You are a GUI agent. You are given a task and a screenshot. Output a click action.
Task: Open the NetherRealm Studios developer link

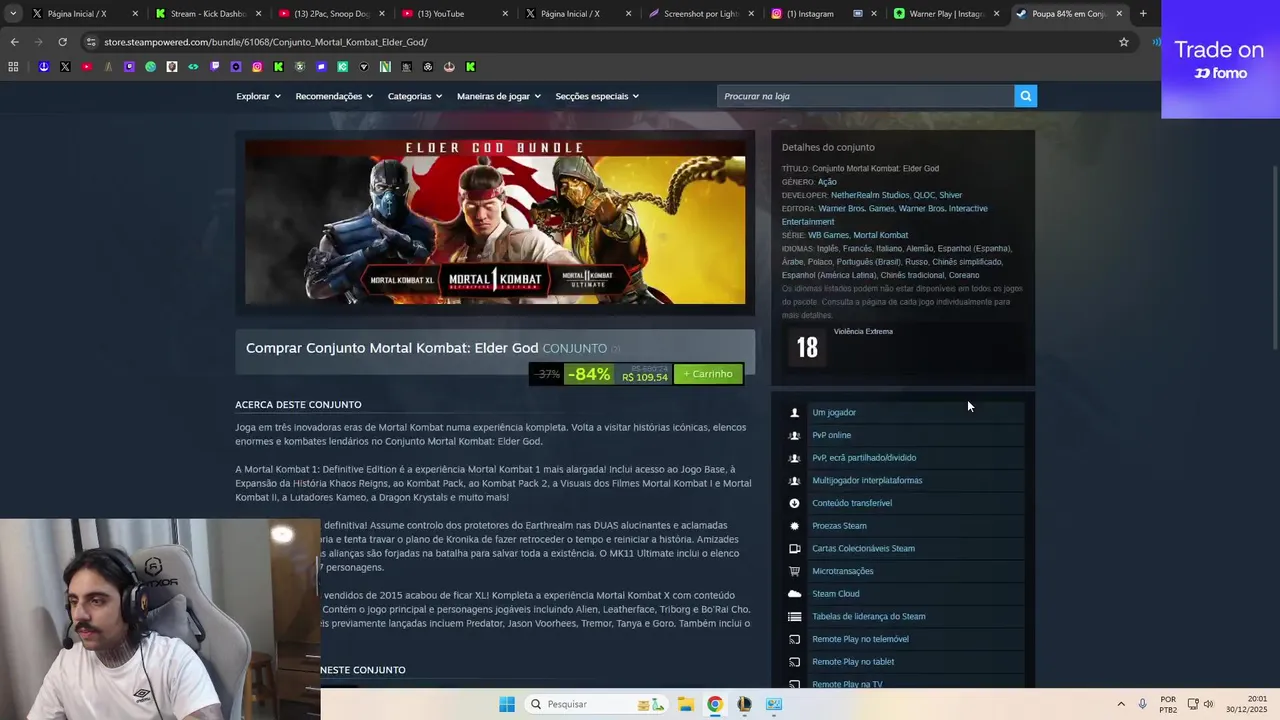point(870,195)
